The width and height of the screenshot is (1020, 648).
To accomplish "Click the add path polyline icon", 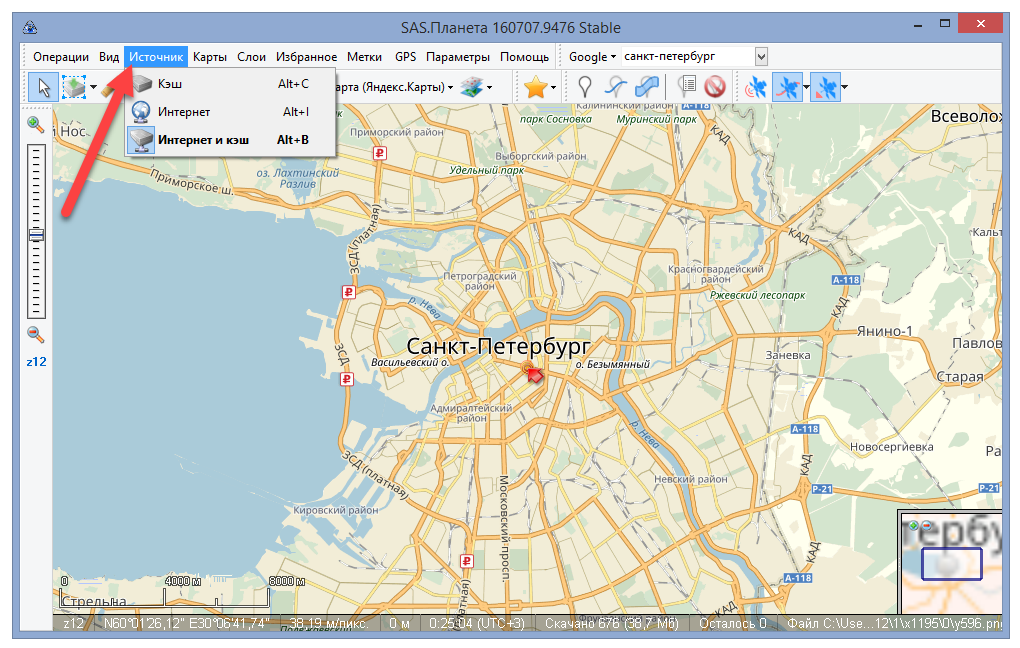I will (x=617, y=88).
